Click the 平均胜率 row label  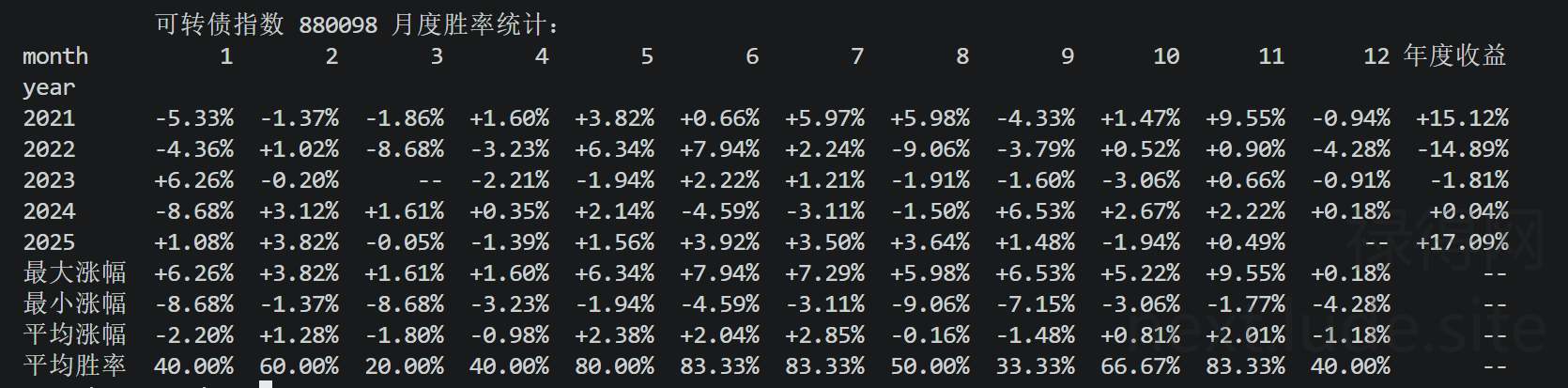click(x=74, y=366)
